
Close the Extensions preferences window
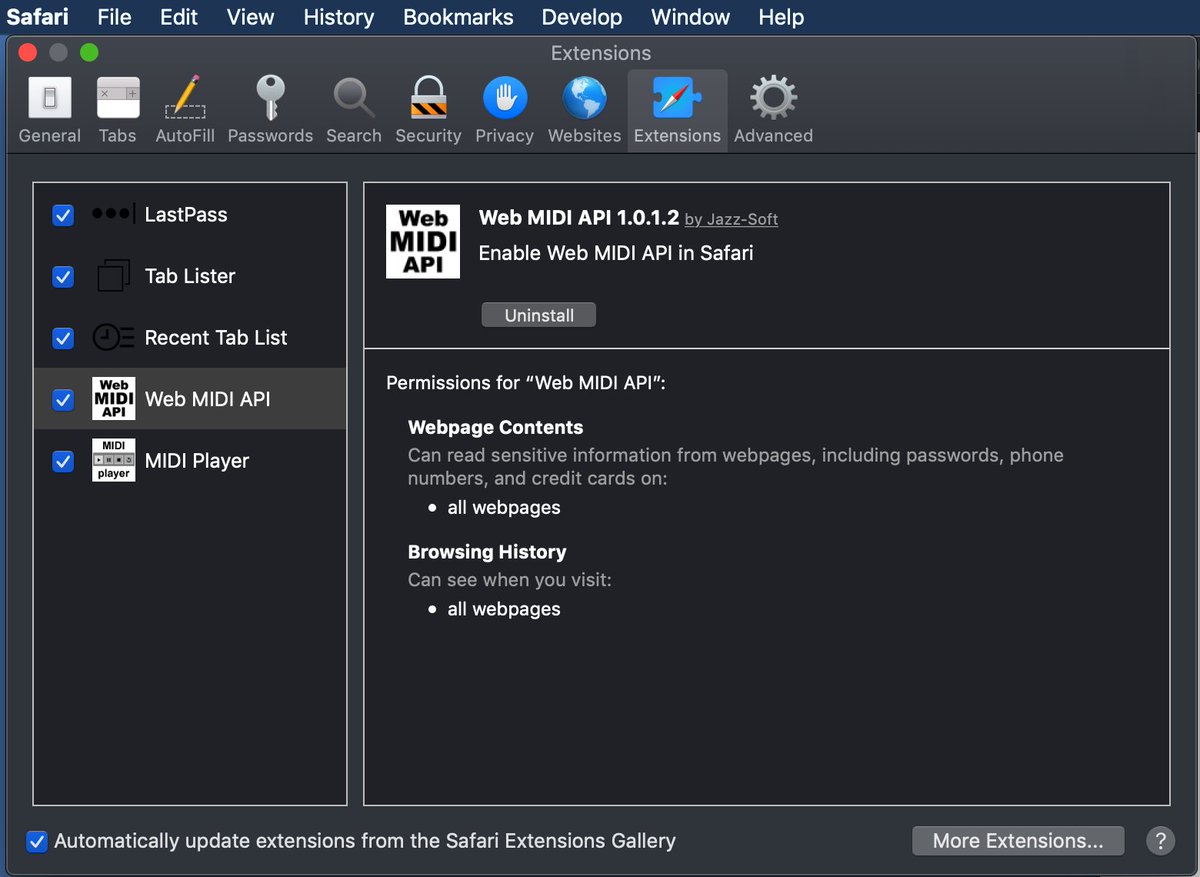28,52
